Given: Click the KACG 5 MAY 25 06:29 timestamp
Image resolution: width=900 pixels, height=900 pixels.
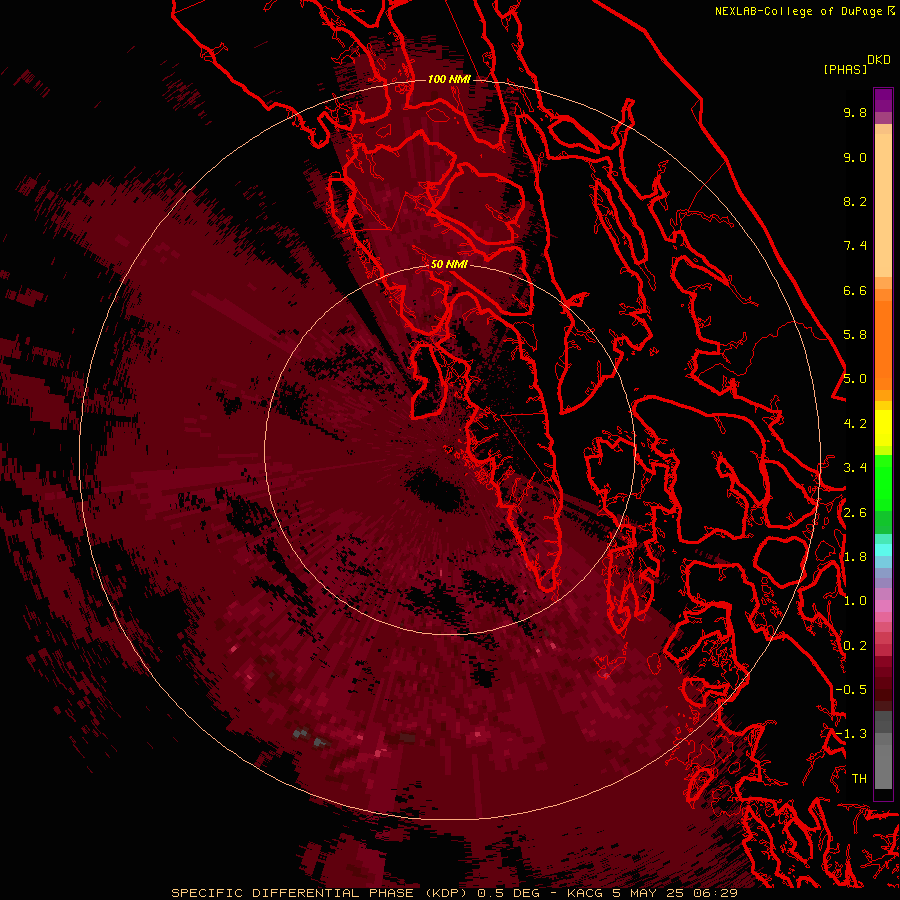Looking at the screenshot, I should (651, 893).
